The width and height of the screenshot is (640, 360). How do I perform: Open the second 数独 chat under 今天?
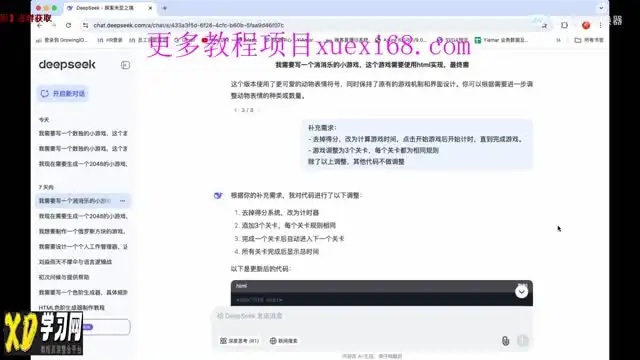point(83,149)
